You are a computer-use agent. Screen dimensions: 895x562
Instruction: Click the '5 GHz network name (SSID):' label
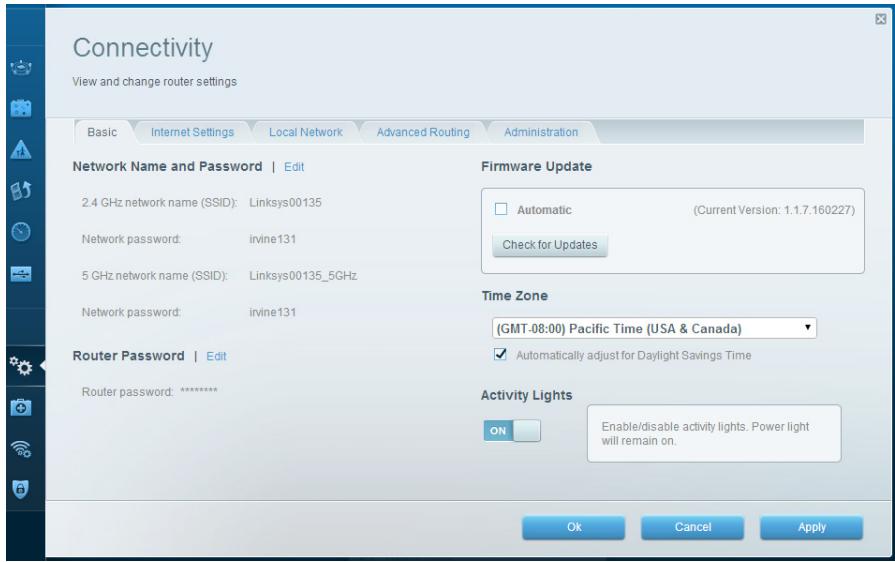tap(155, 276)
